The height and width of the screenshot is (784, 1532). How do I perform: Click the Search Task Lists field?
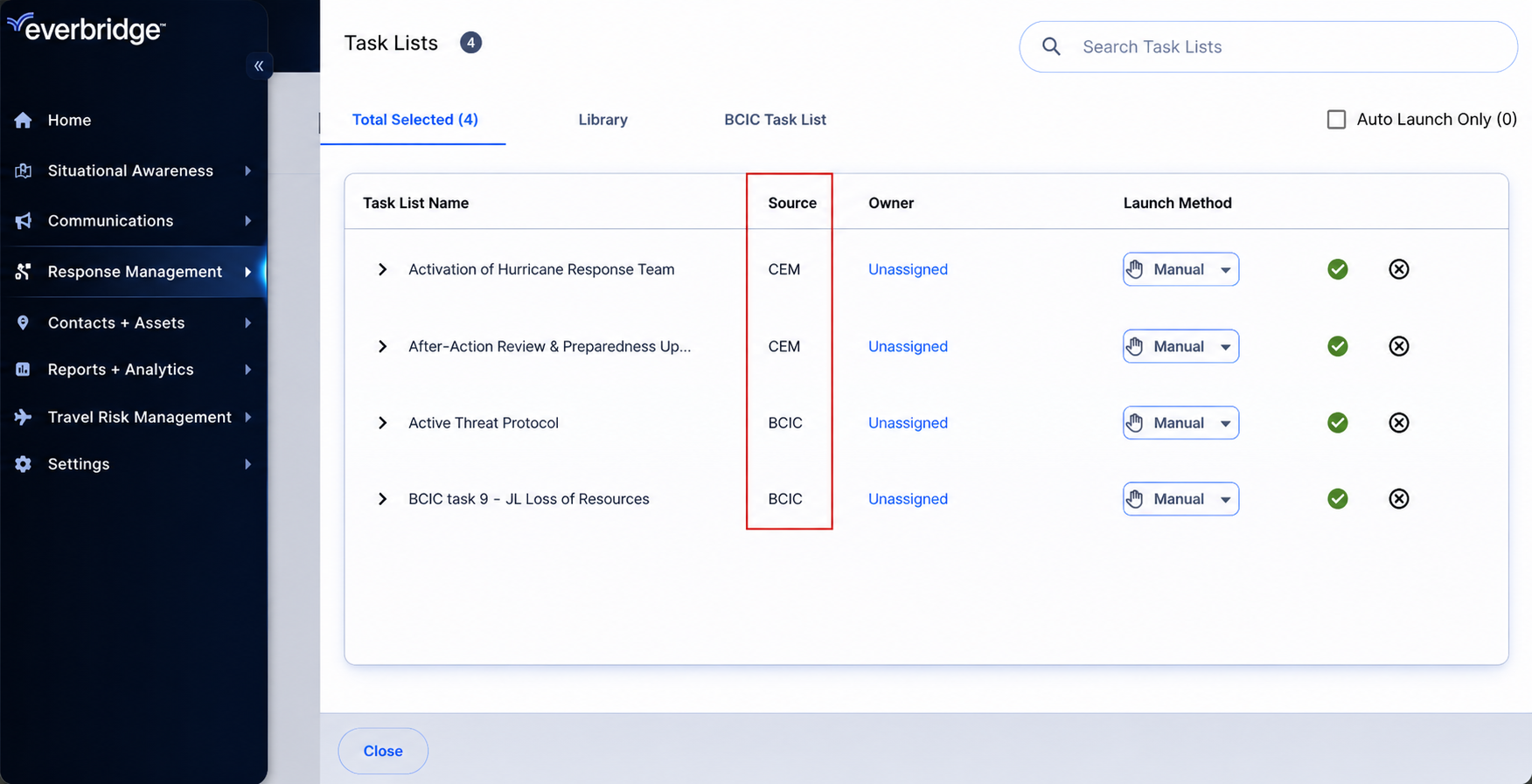tap(1268, 47)
